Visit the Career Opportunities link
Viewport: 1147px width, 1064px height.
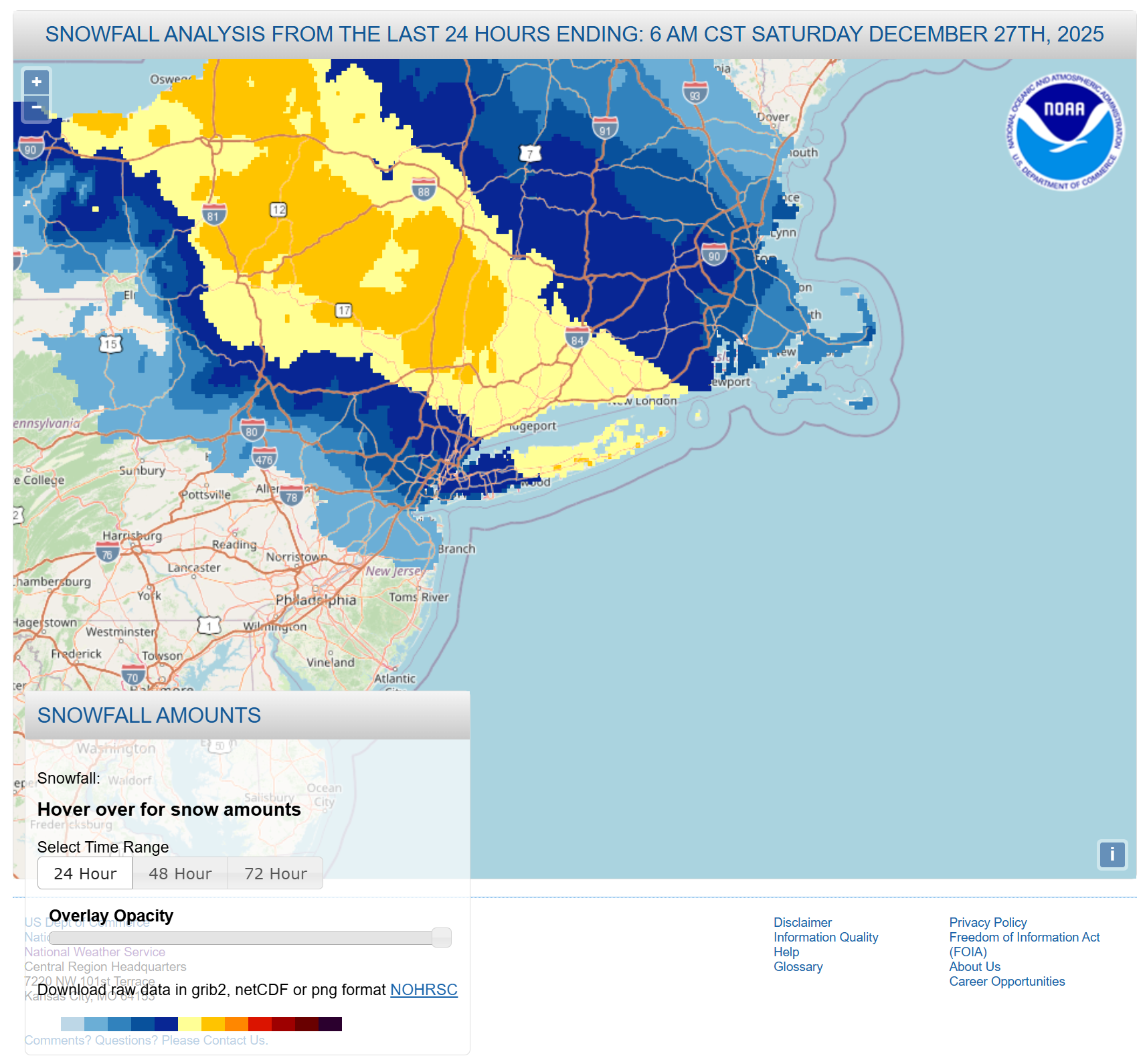(x=1006, y=981)
